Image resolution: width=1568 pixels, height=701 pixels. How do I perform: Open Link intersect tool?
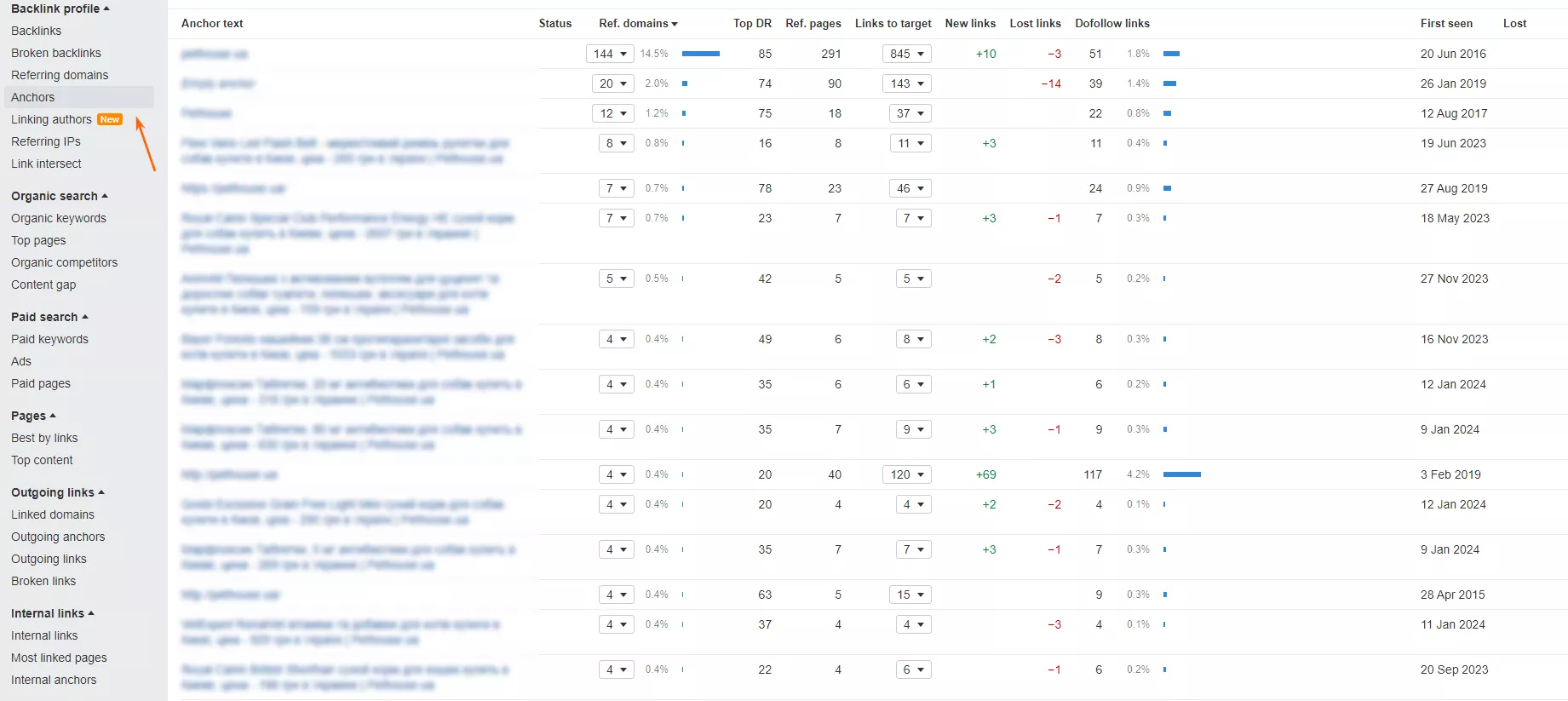coord(46,164)
